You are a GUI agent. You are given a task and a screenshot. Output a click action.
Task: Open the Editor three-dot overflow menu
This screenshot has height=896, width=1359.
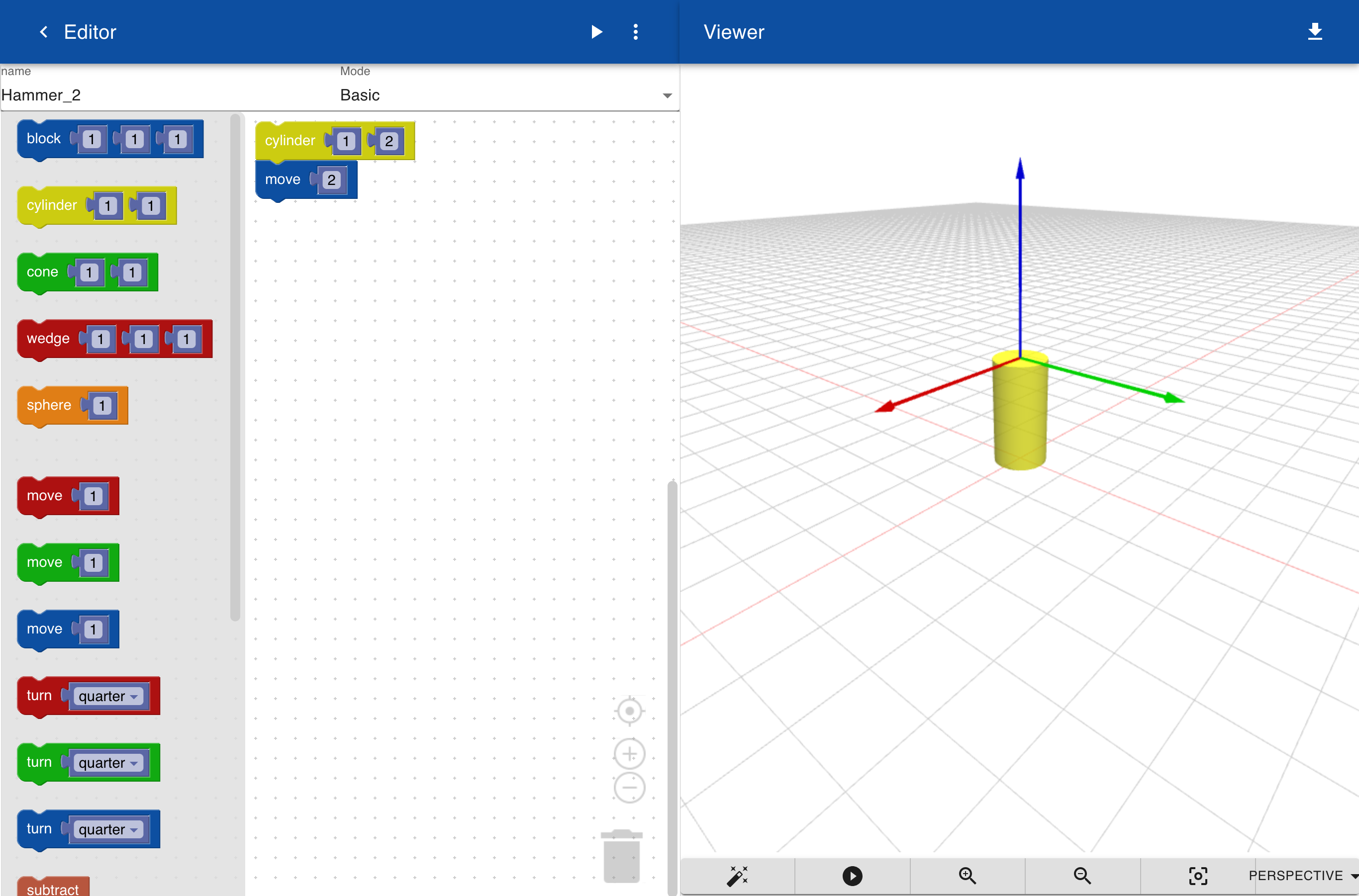[635, 32]
